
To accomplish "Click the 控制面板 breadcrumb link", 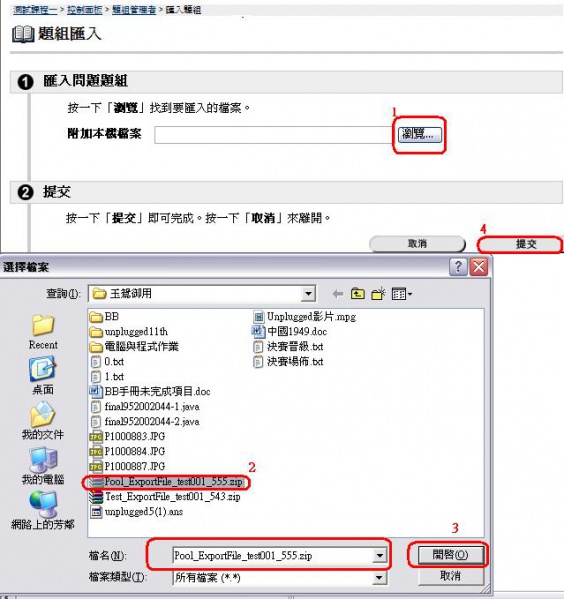I will [x=84, y=10].
